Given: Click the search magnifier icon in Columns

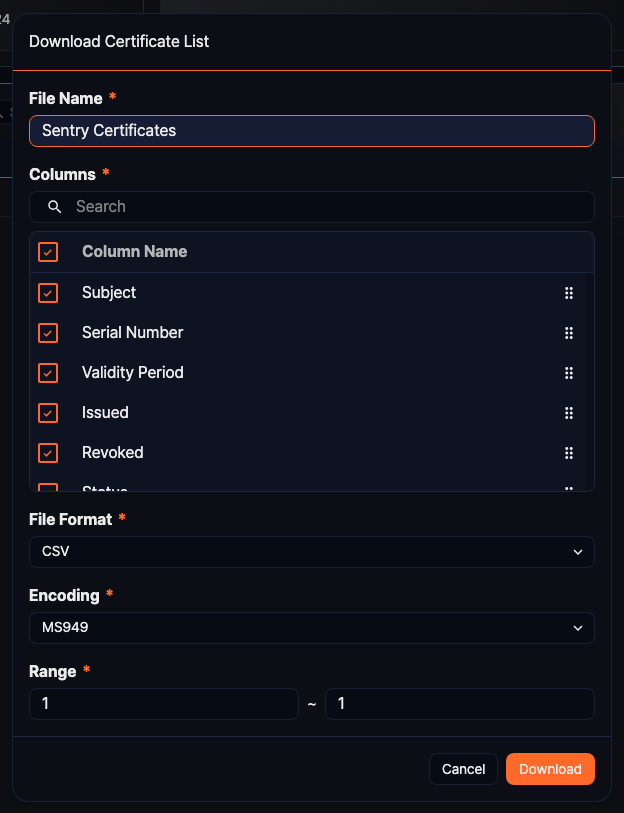Looking at the screenshot, I should (55, 207).
